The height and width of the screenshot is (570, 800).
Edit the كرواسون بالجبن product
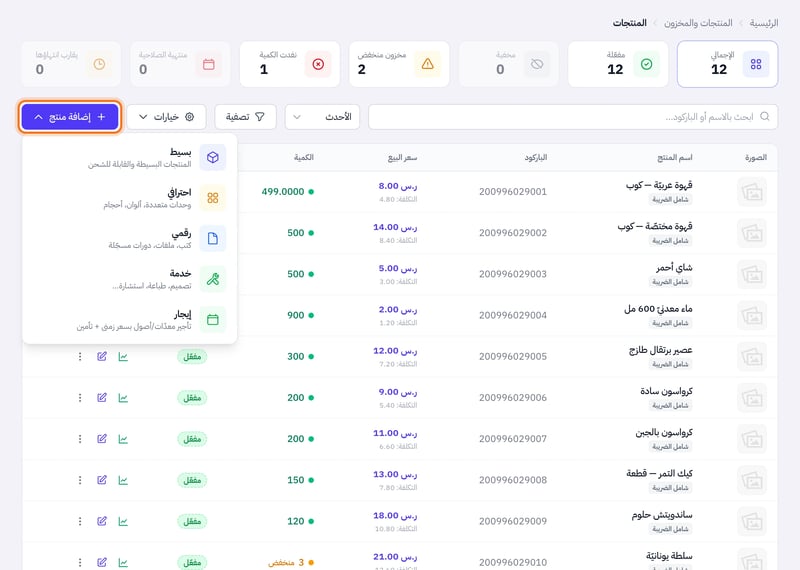[x=102, y=439]
